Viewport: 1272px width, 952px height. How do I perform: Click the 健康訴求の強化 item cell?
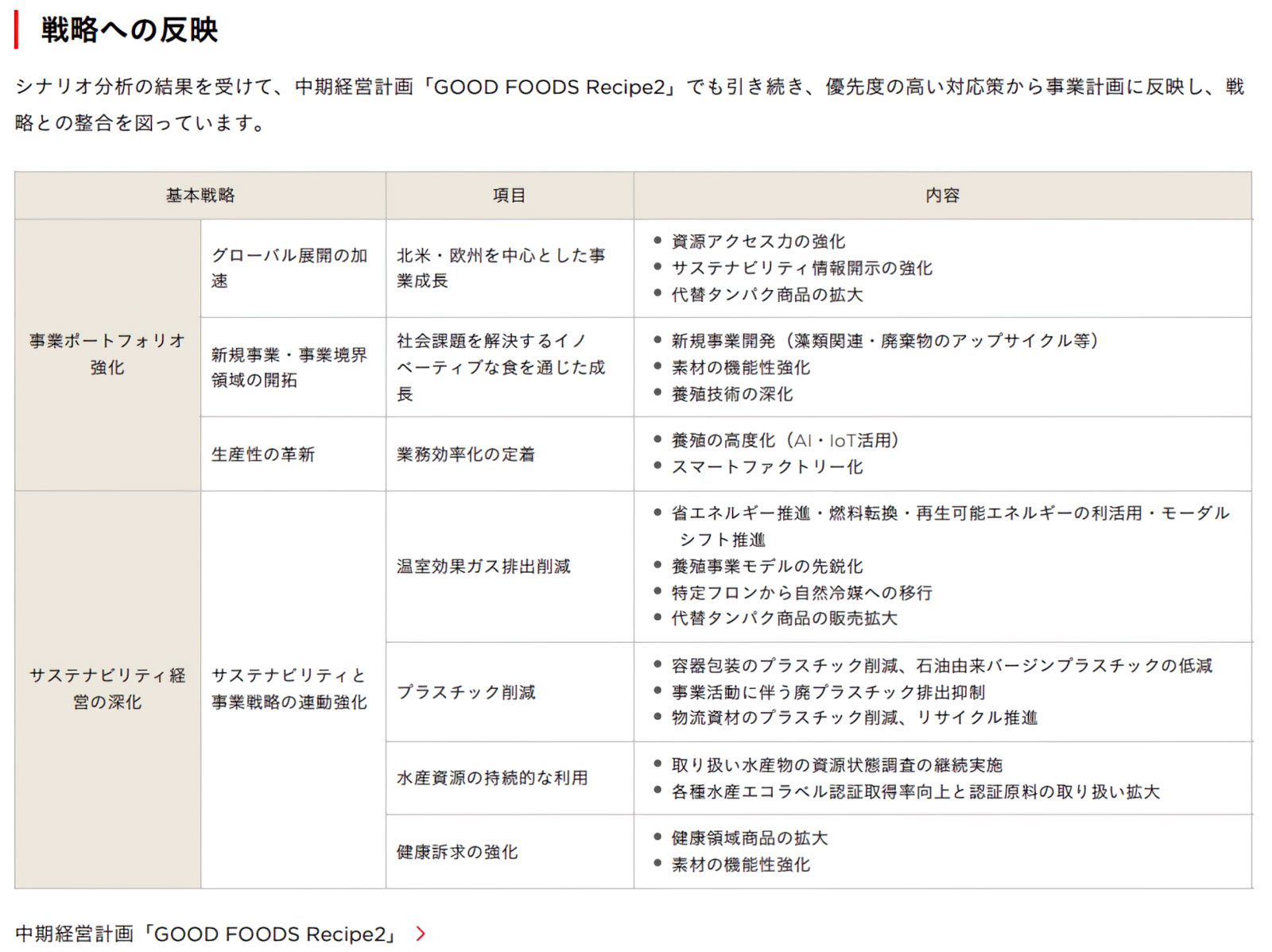pyautogui.click(x=457, y=852)
